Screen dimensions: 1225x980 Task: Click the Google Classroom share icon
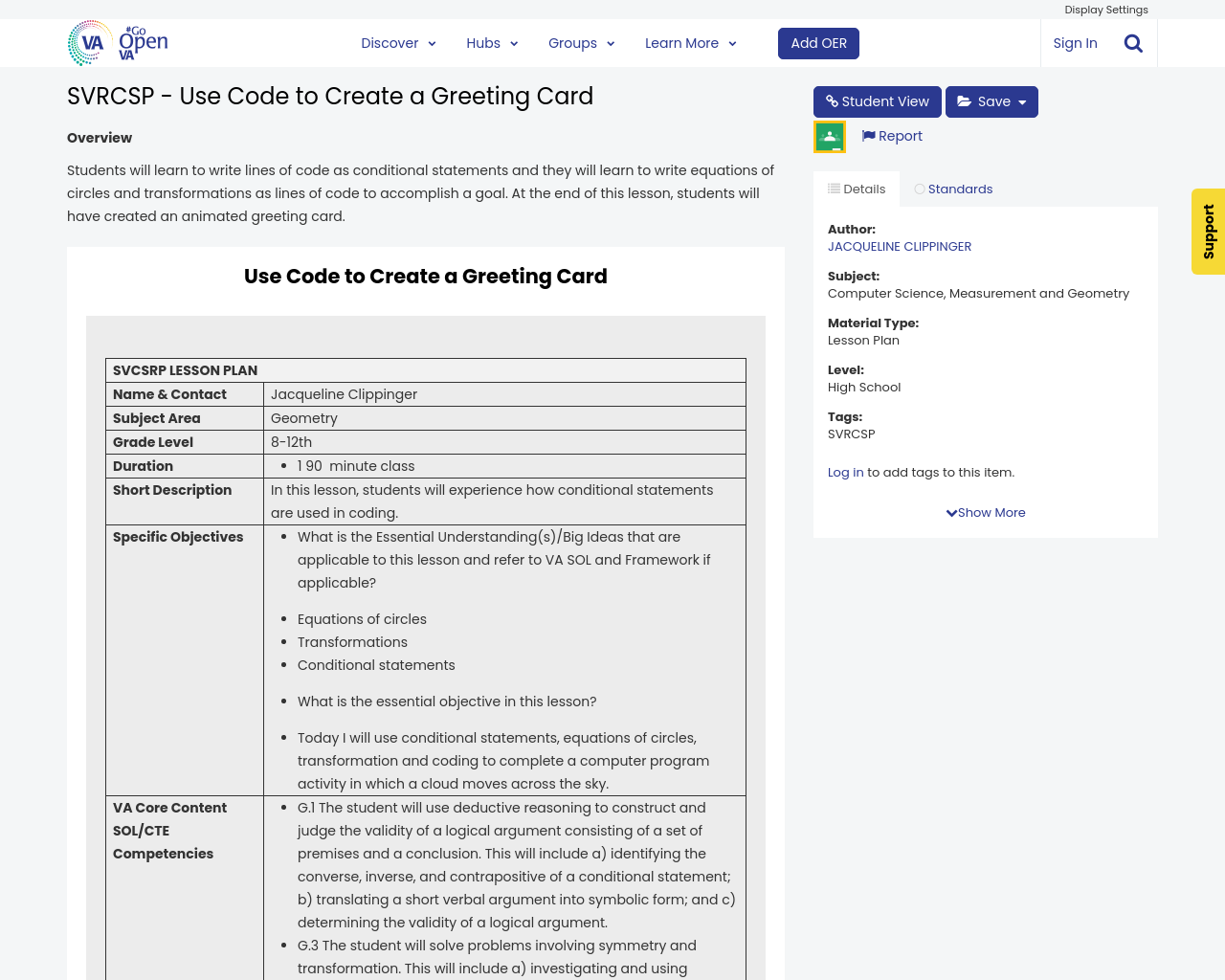pyautogui.click(x=829, y=137)
